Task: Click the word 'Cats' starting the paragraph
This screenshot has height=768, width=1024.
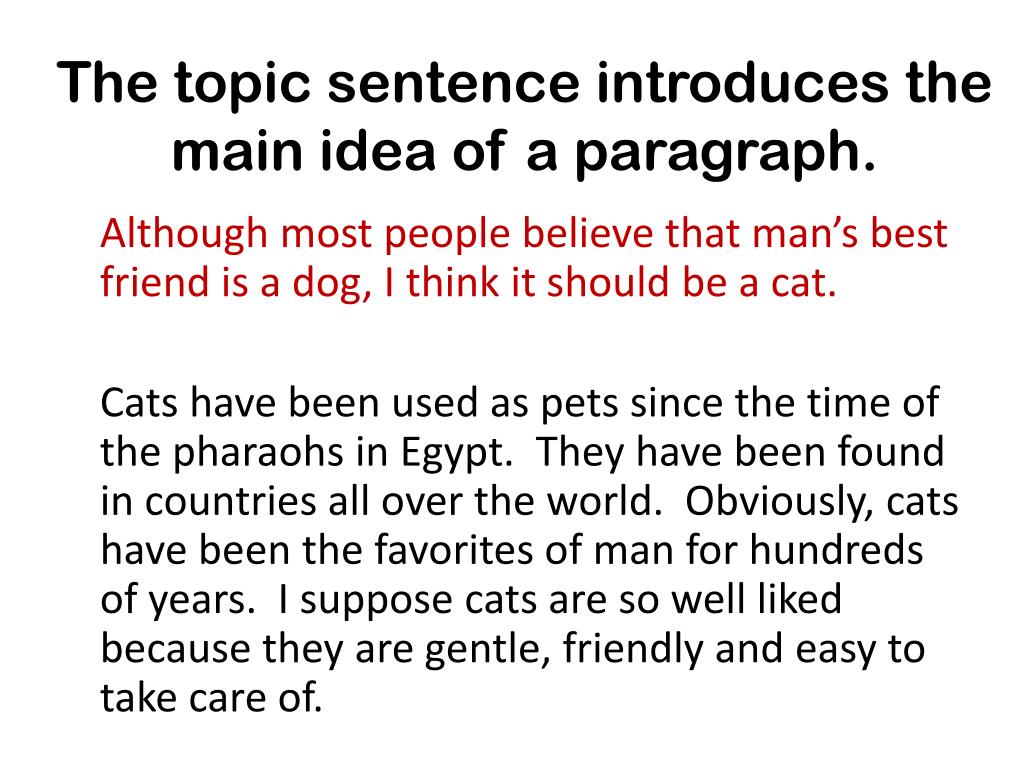Action: (139, 404)
